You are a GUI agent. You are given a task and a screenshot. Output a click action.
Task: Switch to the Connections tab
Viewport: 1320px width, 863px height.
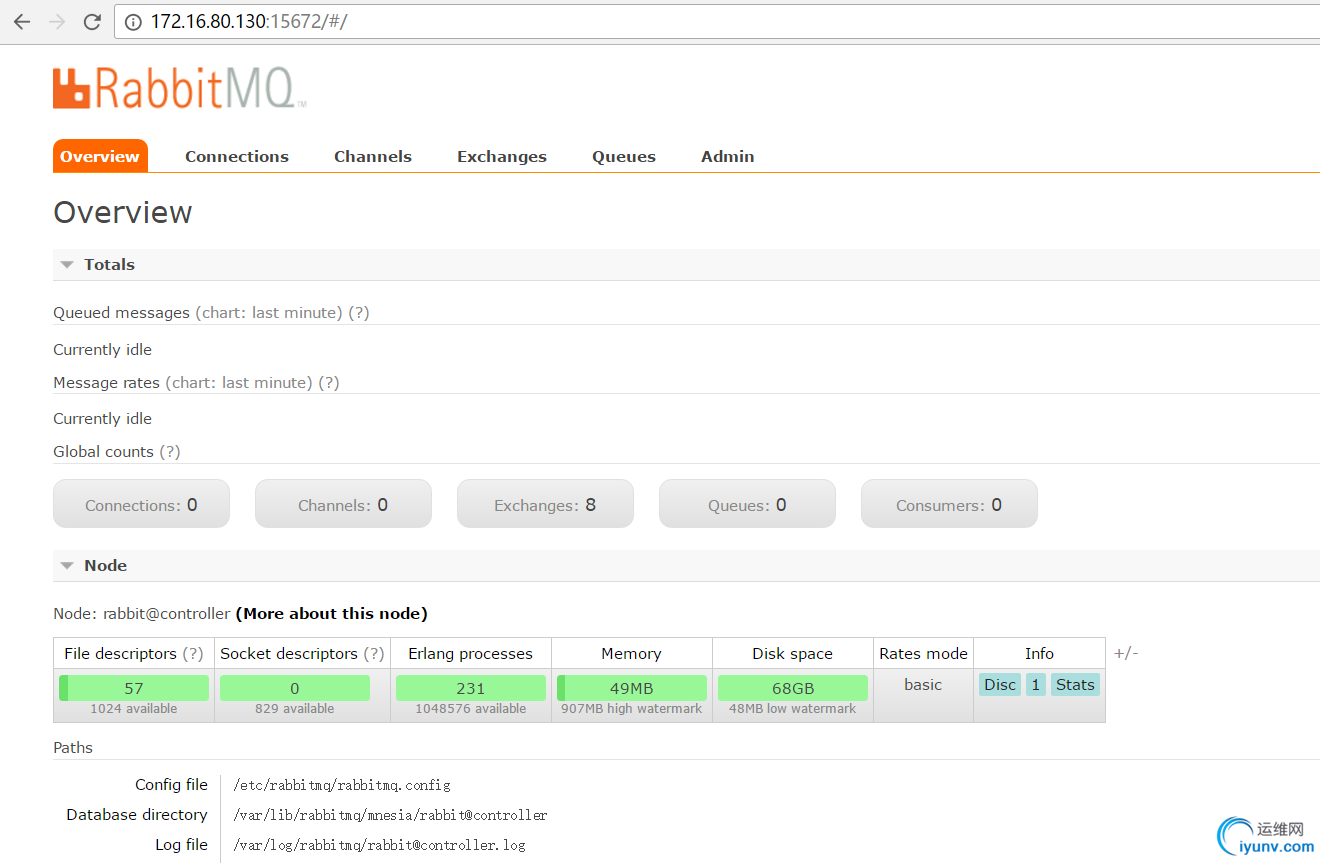237,156
